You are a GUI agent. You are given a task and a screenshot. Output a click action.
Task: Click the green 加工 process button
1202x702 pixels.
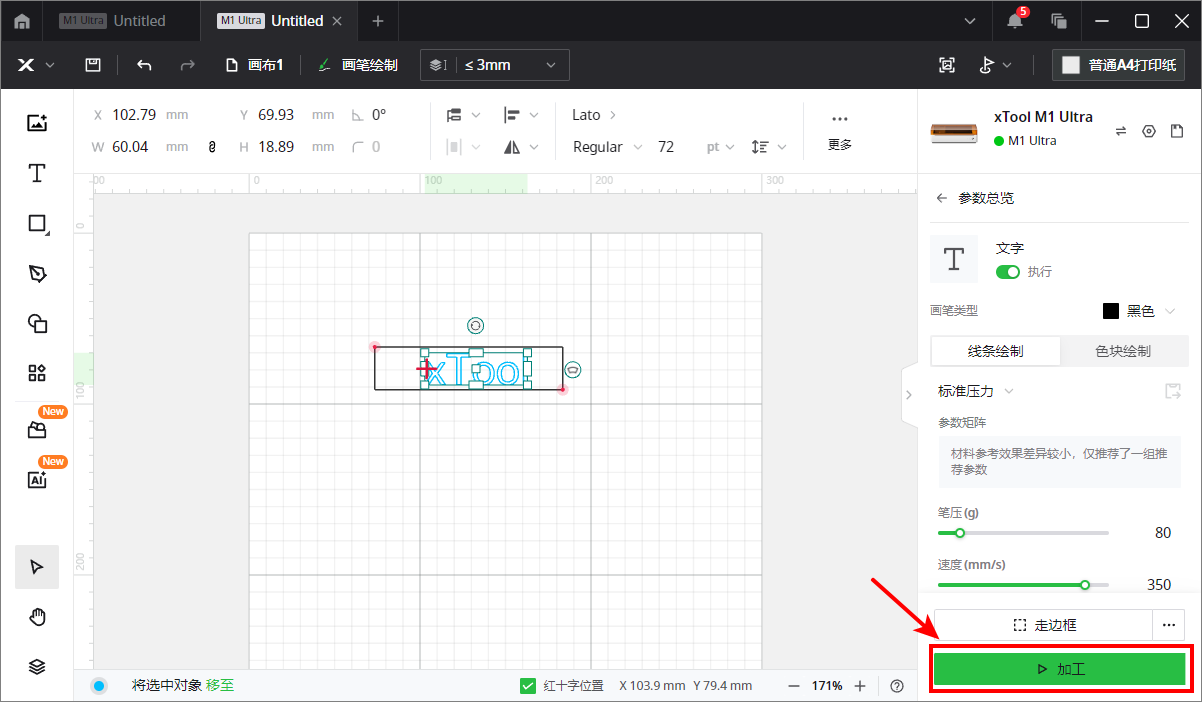coord(1060,668)
